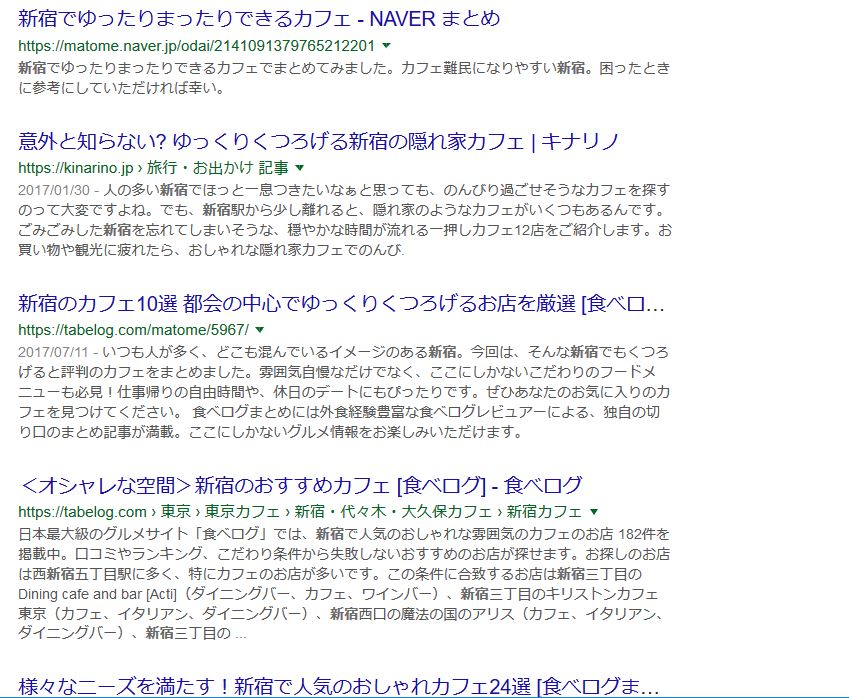Click the kinarino.jp › 旅行・お出かけ 記事 breadcrumb
This screenshot has height=698, width=849.
click(x=153, y=168)
